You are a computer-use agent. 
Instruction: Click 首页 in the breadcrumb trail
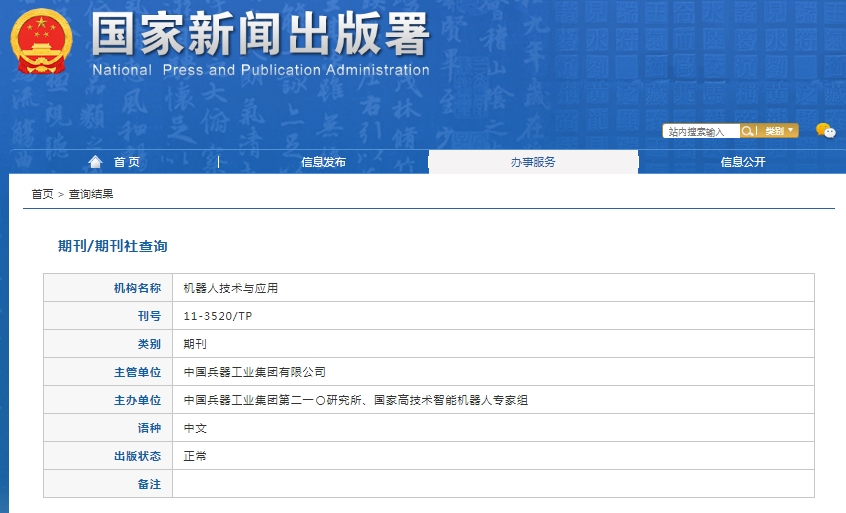[x=42, y=194]
